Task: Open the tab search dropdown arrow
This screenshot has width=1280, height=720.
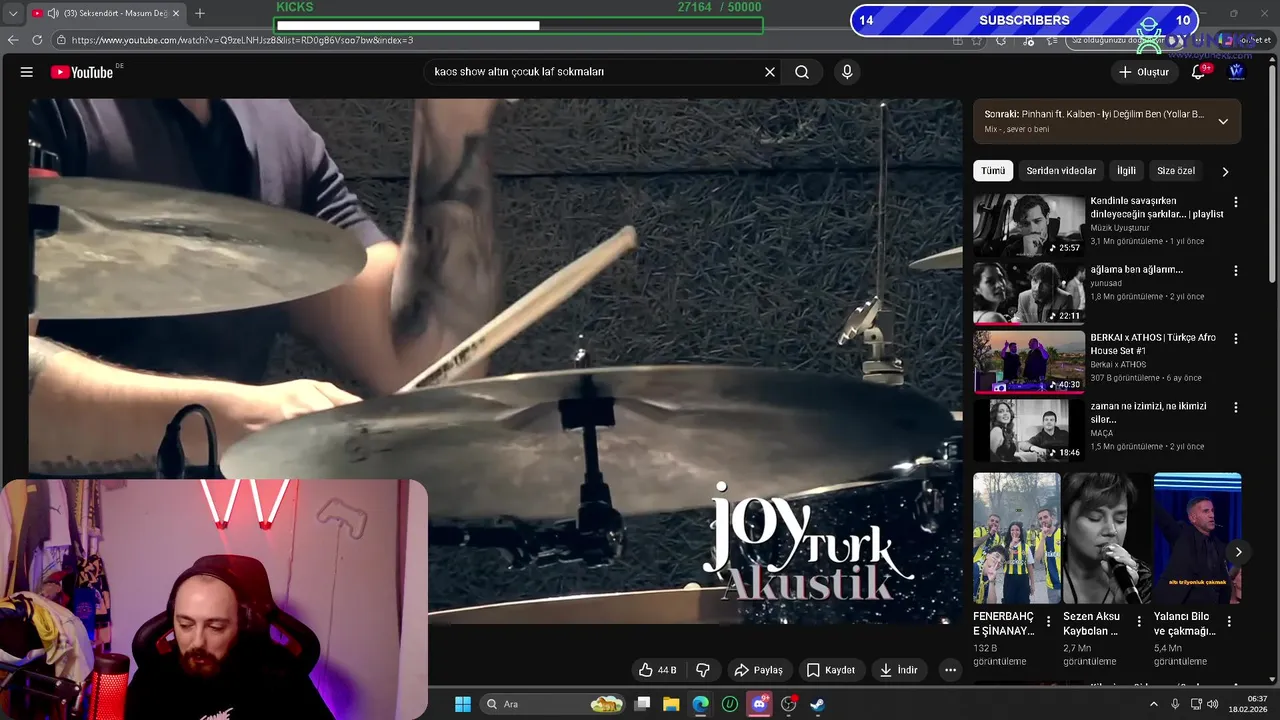Action: [13, 13]
